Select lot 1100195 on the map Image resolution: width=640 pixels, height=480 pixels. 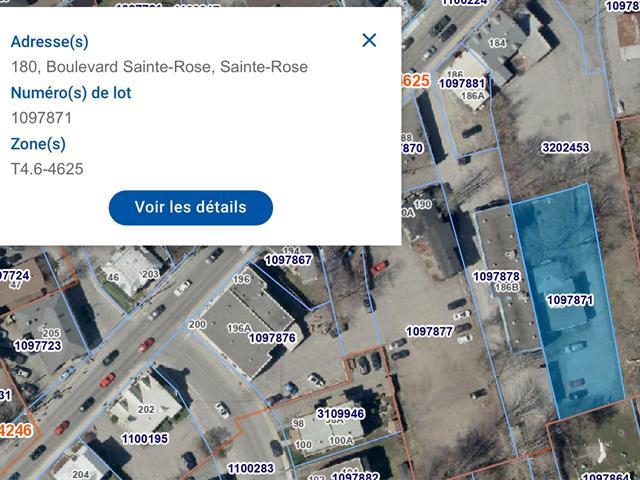[145, 439]
